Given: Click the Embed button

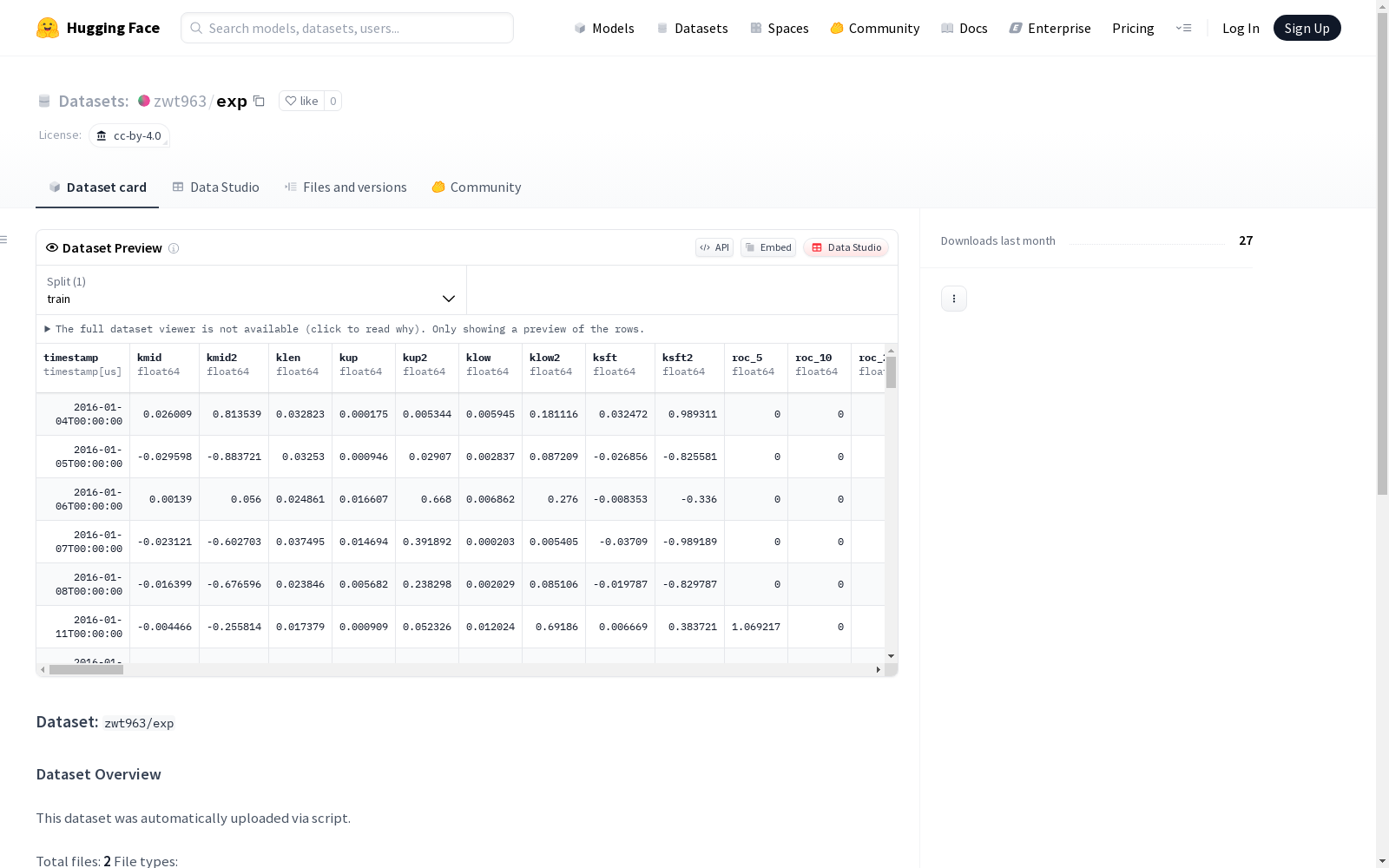Looking at the screenshot, I should click(768, 247).
